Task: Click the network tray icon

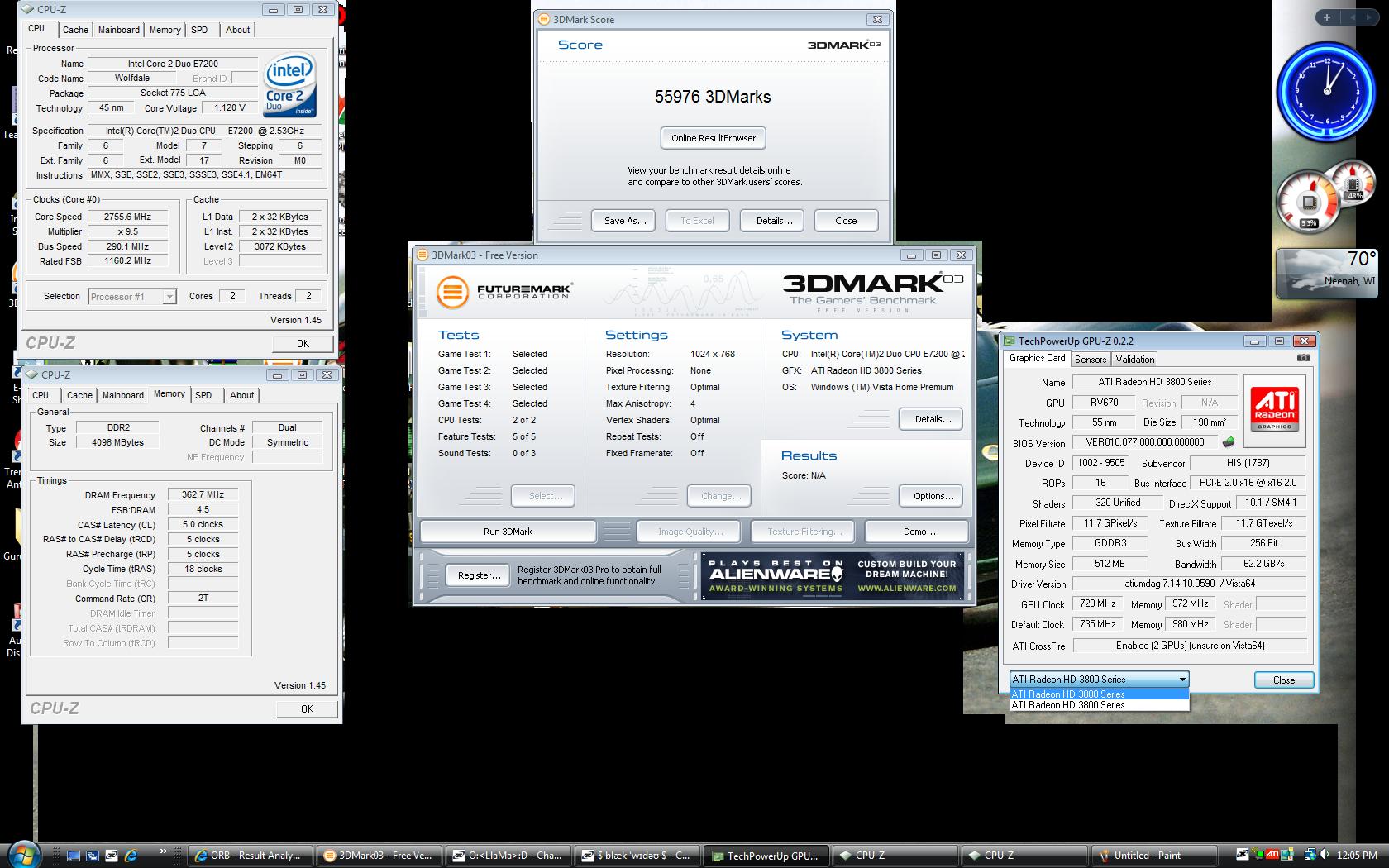Action: coord(1310,855)
